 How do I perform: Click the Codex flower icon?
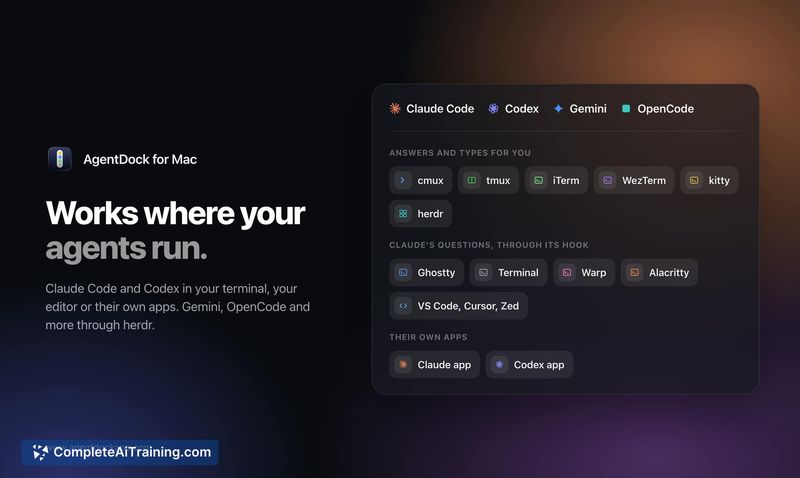click(493, 108)
